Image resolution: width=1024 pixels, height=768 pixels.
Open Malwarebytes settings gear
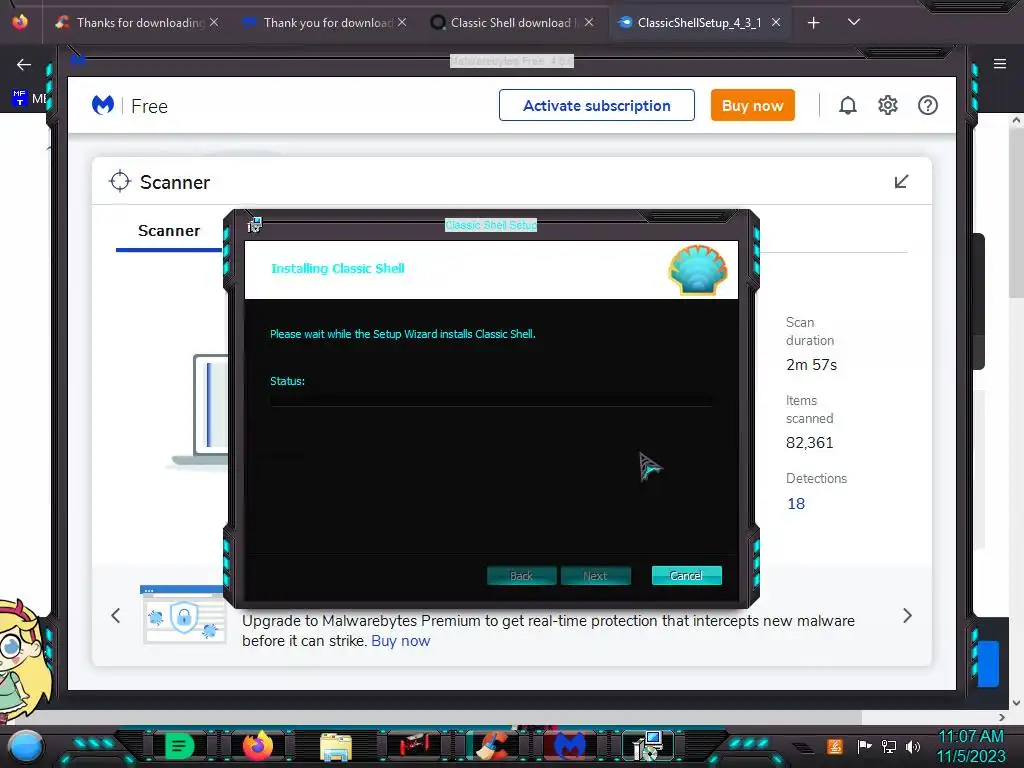click(x=888, y=105)
